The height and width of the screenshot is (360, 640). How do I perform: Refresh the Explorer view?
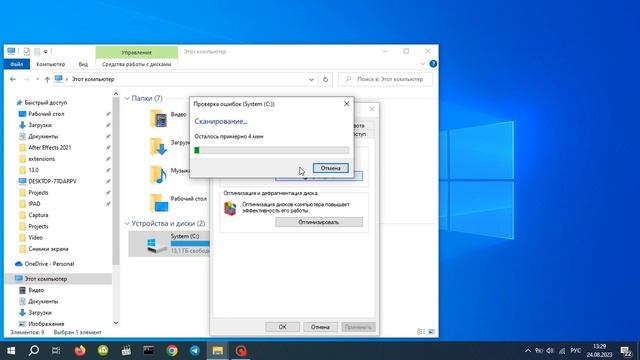click(x=325, y=80)
